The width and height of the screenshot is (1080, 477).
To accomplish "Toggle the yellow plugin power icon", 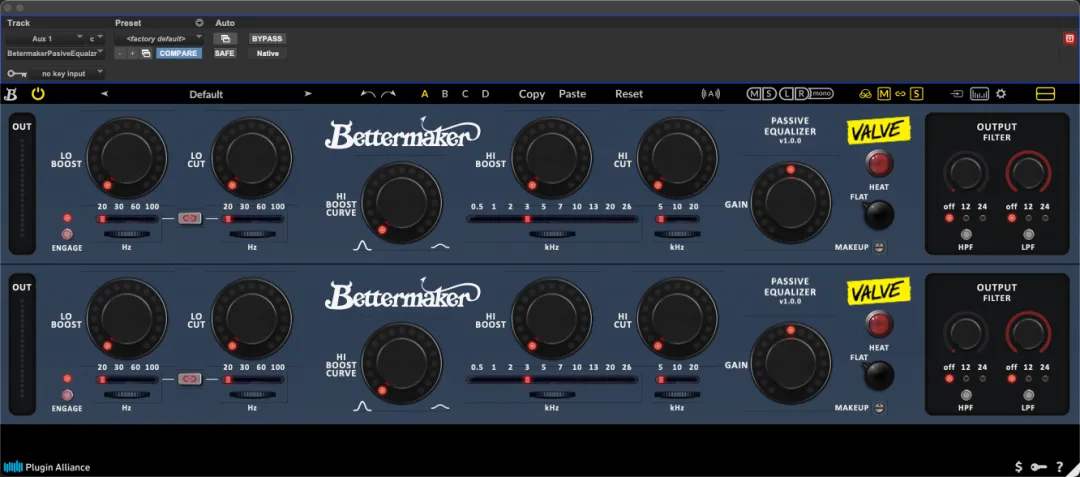I will (x=38, y=94).
